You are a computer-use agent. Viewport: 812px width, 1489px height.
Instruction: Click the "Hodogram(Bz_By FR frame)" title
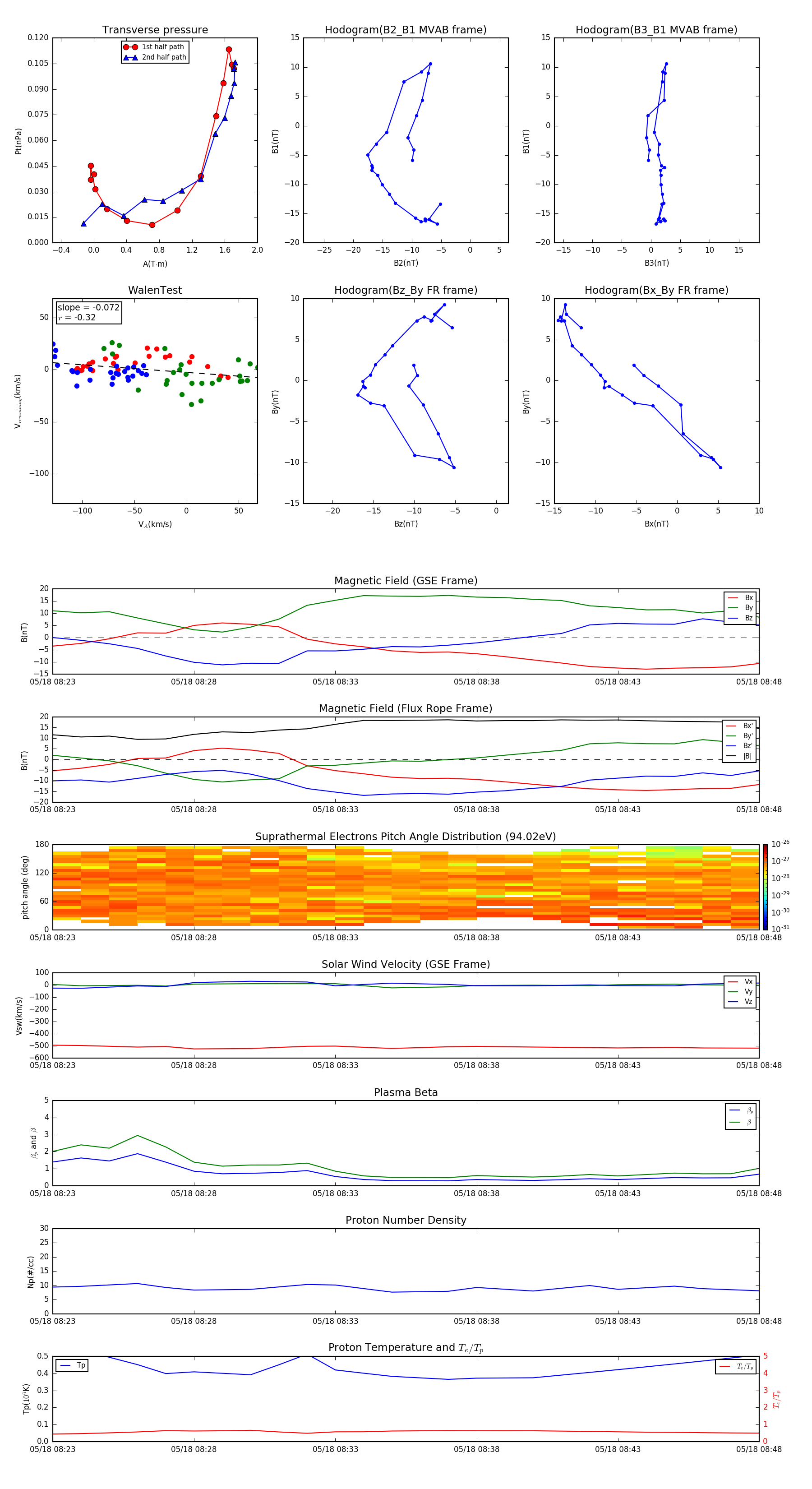pyautogui.click(x=406, y=290)
